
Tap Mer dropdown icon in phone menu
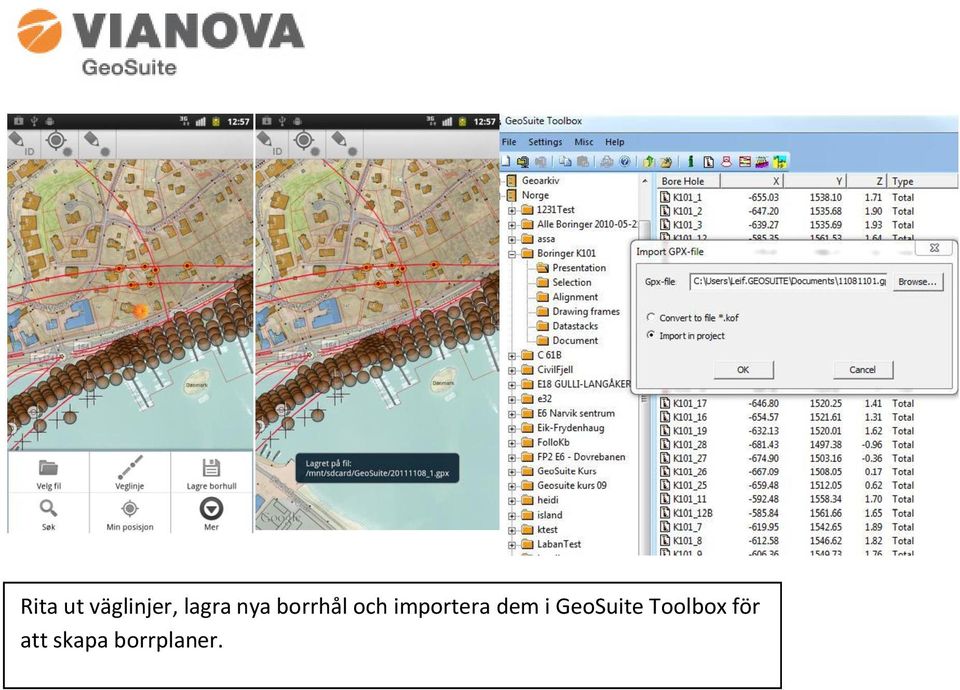[211, 509]
